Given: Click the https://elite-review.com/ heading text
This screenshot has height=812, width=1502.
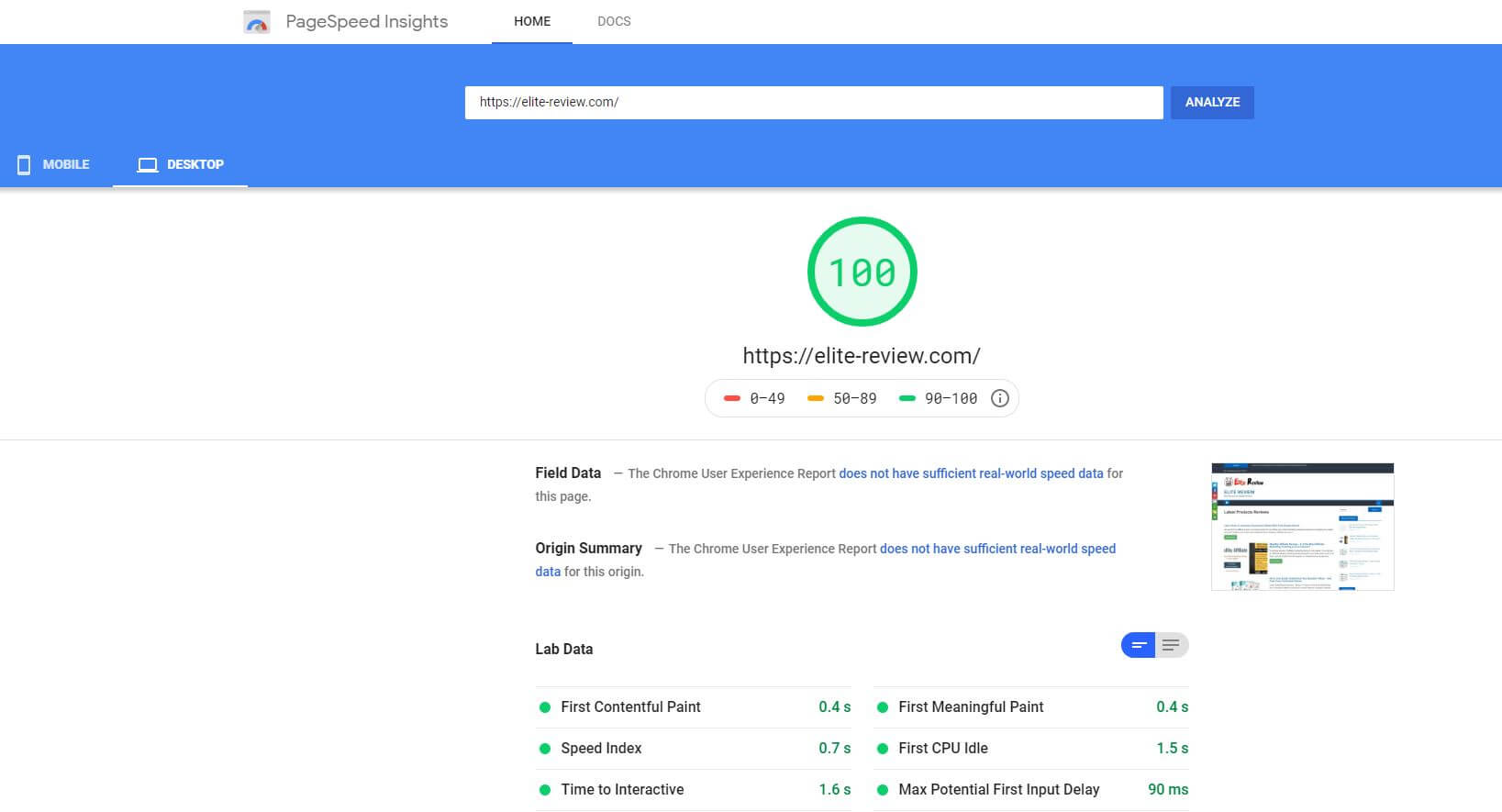Looking at the screenshot, I should [862, 356].
